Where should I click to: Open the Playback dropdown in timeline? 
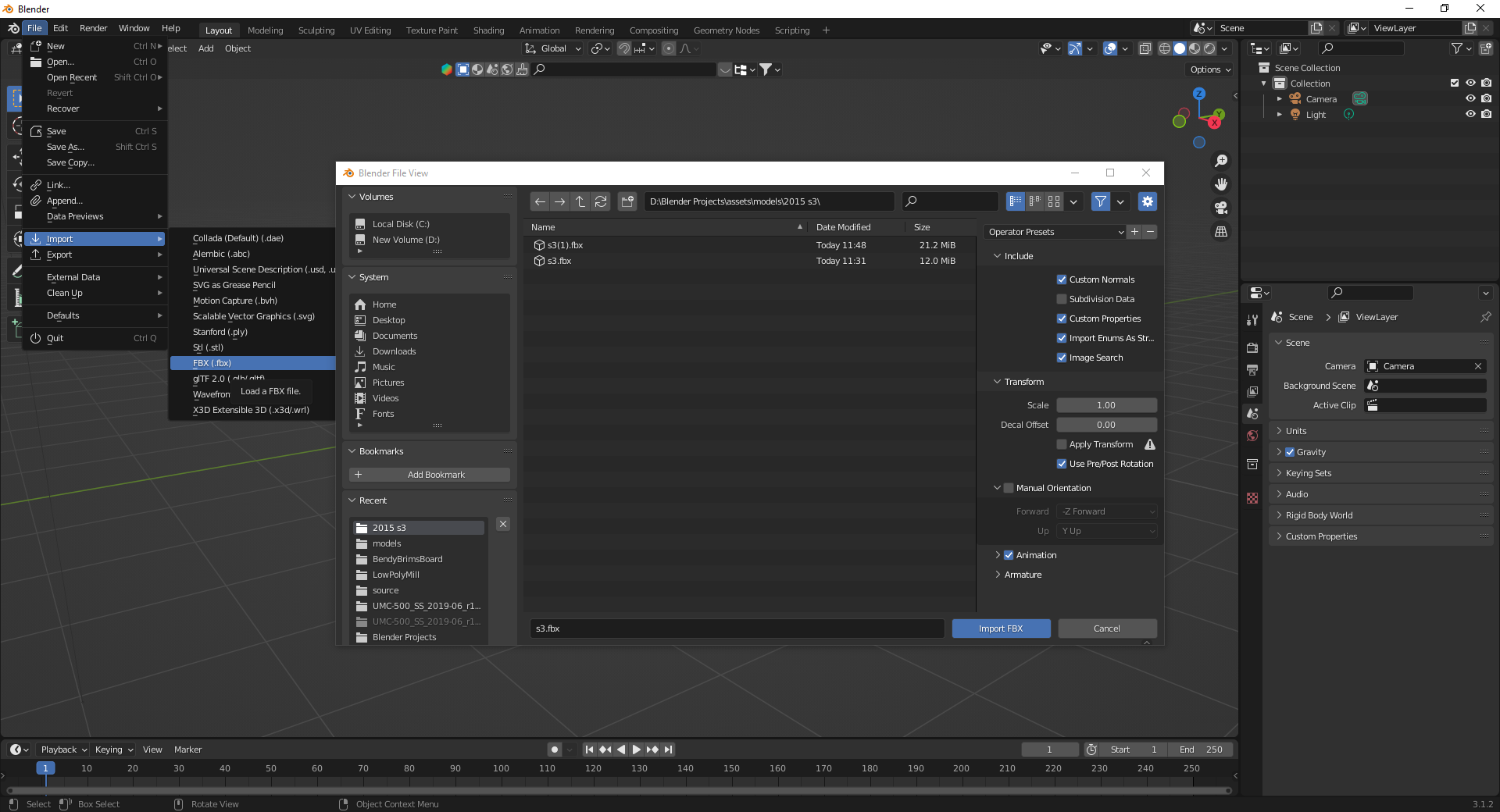[63, 750]
